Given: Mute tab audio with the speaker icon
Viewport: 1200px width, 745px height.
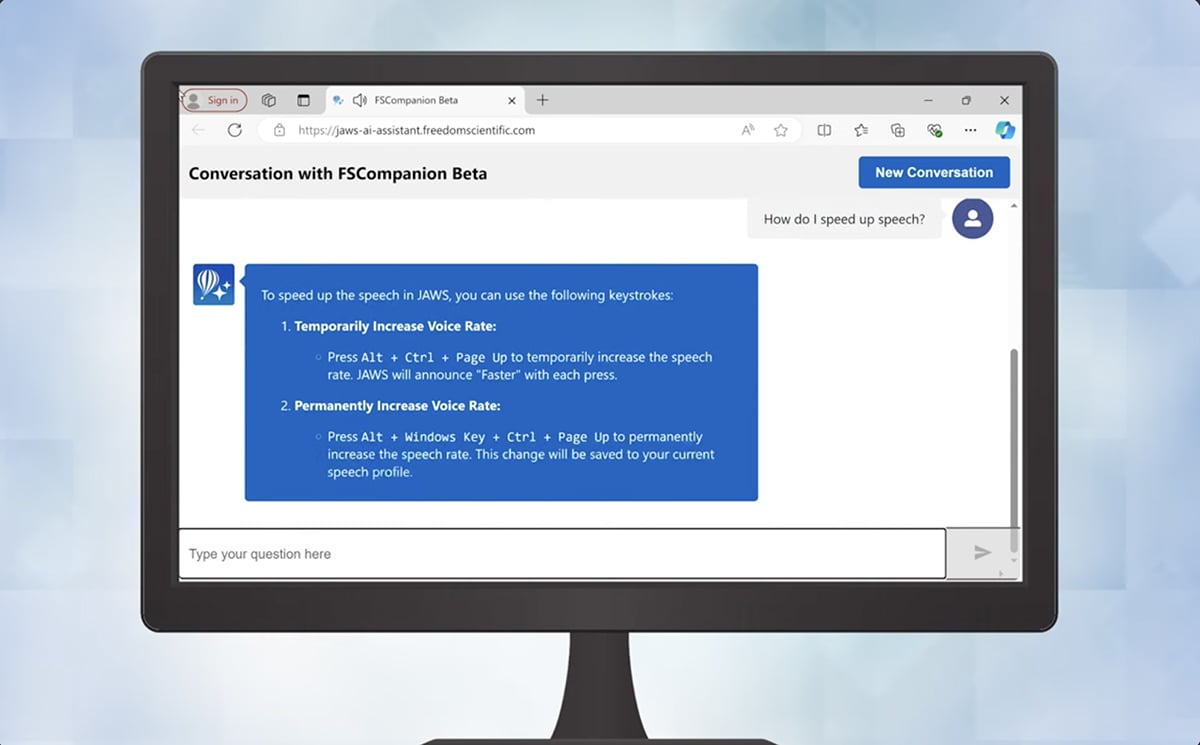Looking at the screenshot, I should coord(360,100).
